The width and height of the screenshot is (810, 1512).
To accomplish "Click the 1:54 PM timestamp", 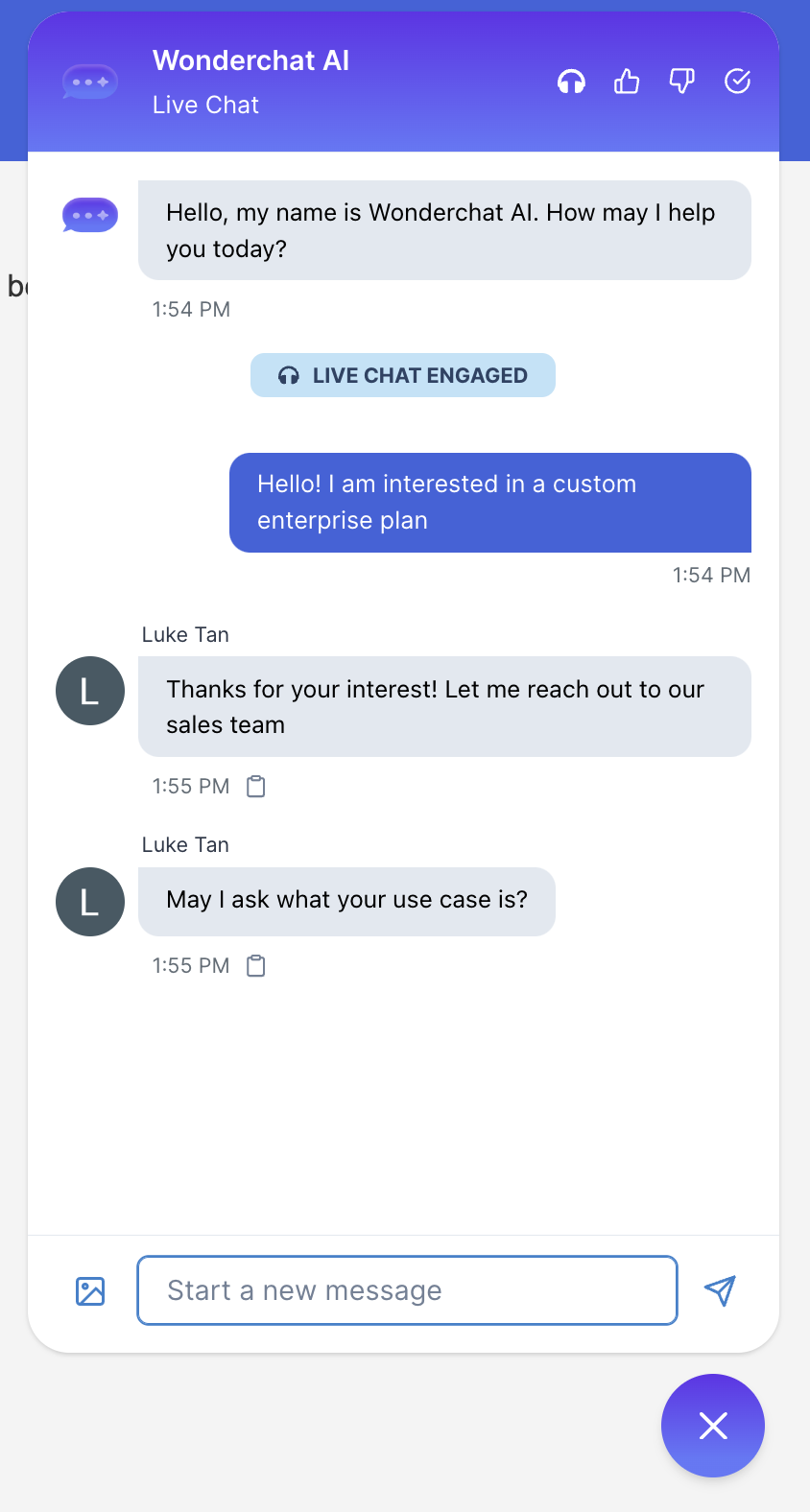I will tap(191, 309).
